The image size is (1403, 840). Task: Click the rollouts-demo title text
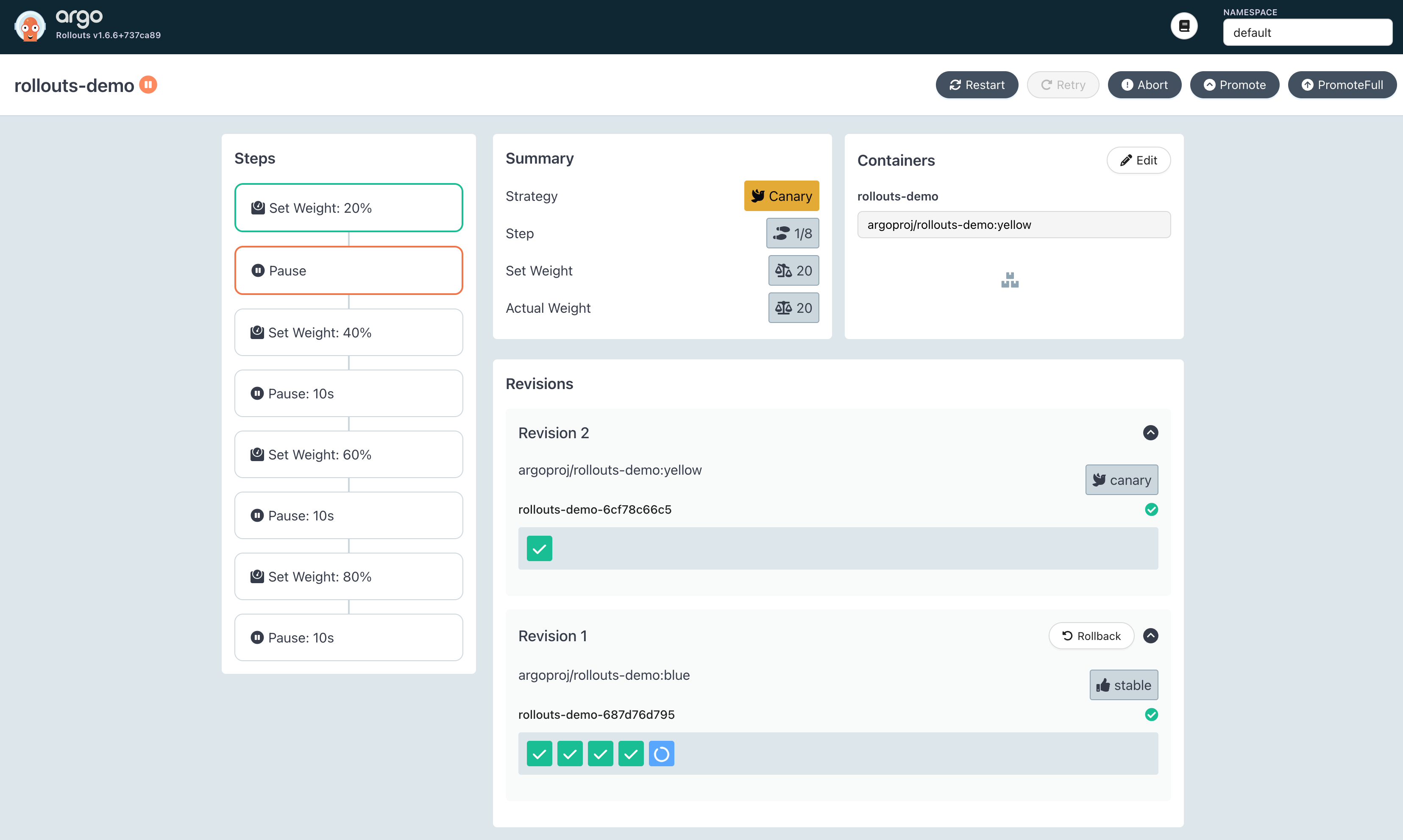click(x=74, y=86)
